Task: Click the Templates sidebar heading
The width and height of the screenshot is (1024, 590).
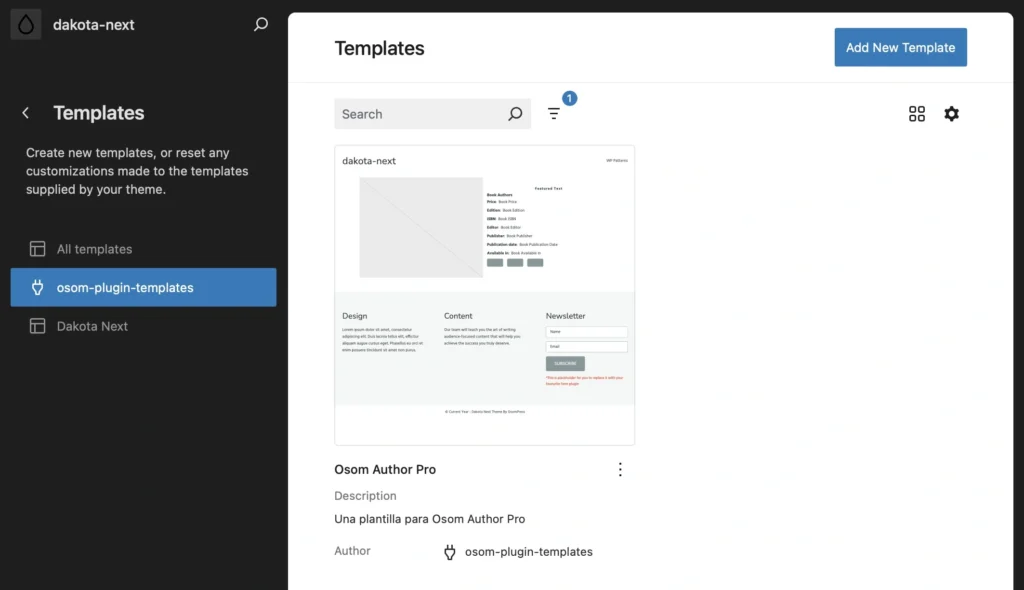Action: point(99,113)
